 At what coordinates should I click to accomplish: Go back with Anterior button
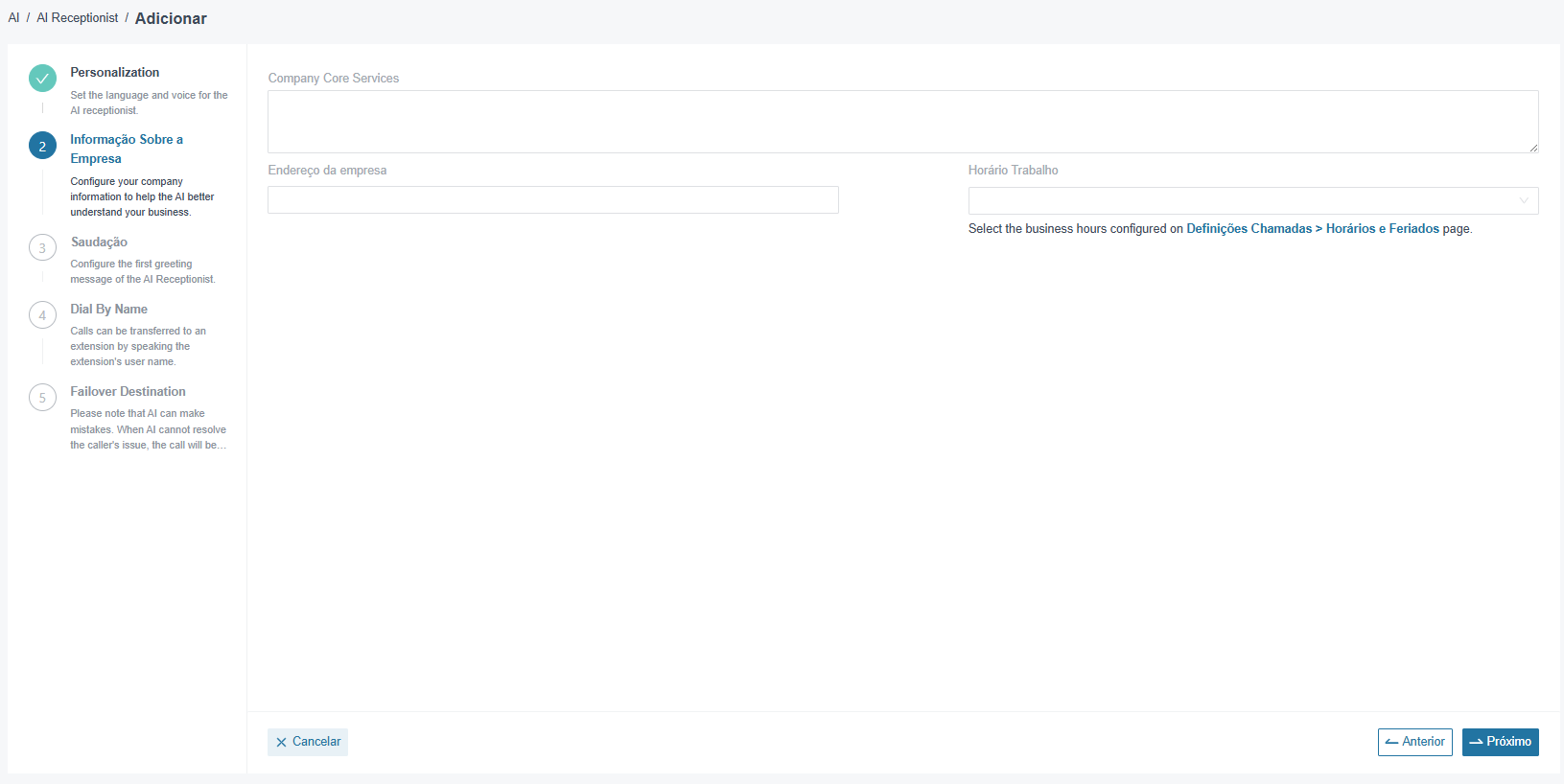(x=1415, y=742)
